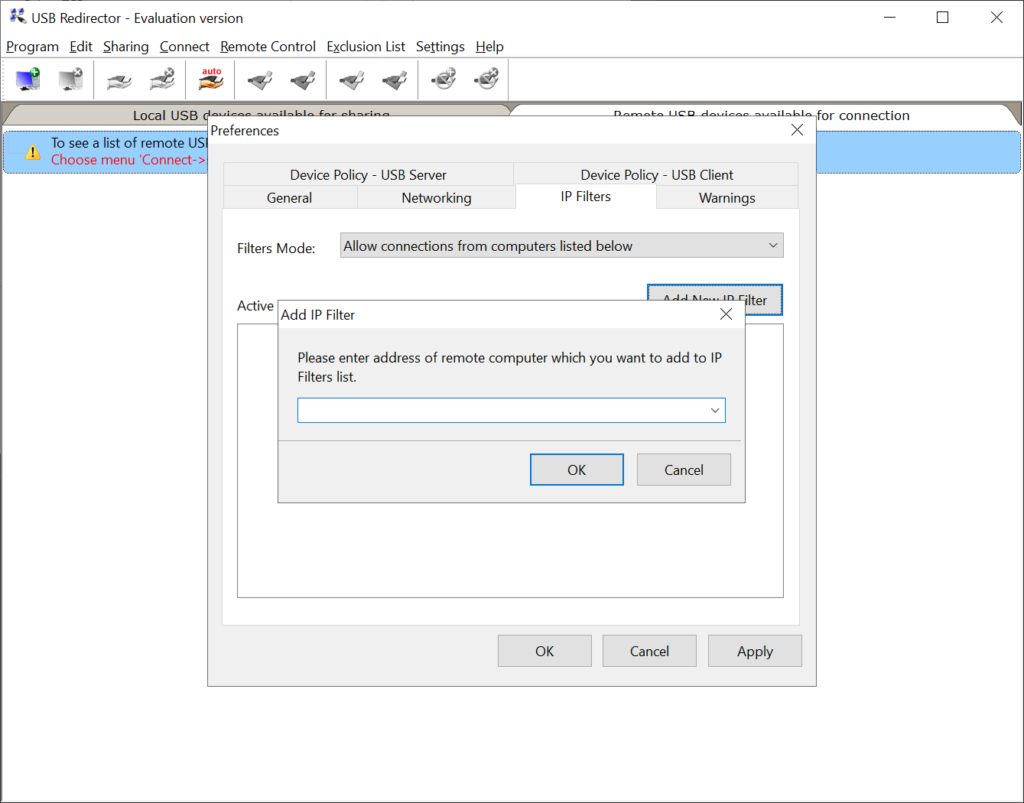Select the IP Filters tab
Viewport: 1024px width, 803px height.
586,197
